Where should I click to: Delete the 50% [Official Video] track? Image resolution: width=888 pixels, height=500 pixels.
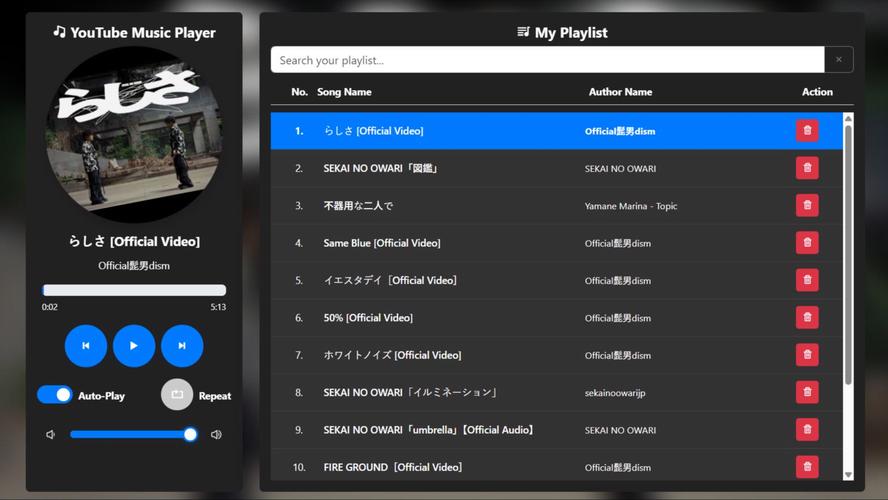pyautogui.click(x=807, y=318)
